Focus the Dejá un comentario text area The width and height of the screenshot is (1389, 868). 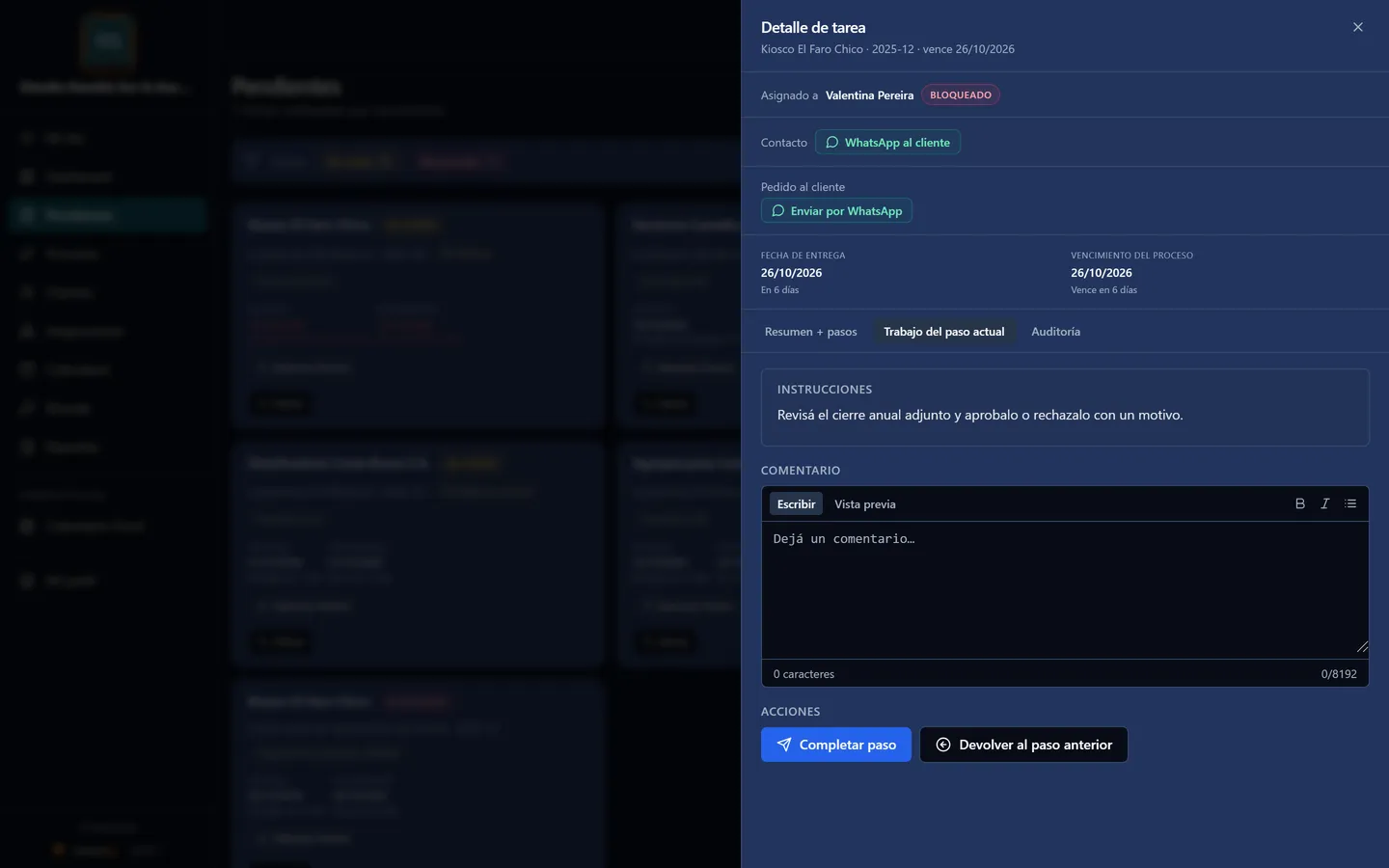click(1065, 590)
